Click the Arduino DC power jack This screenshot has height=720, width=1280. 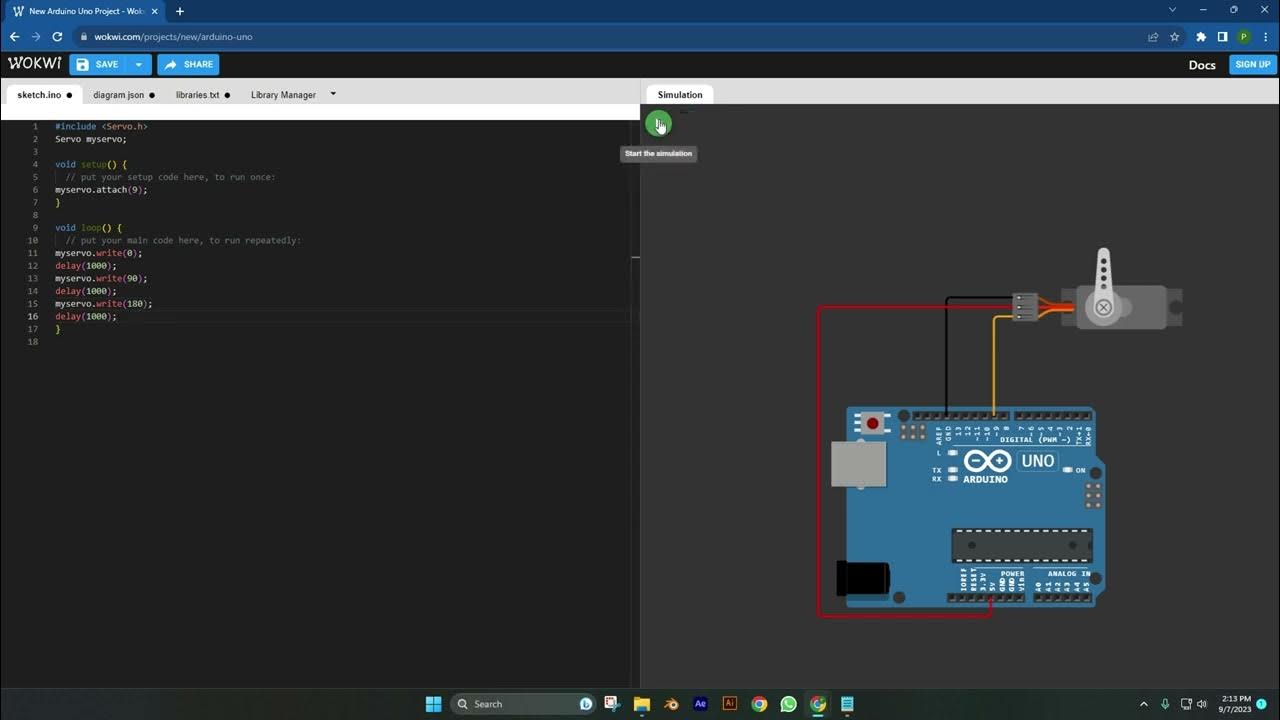tap(862, 578)
